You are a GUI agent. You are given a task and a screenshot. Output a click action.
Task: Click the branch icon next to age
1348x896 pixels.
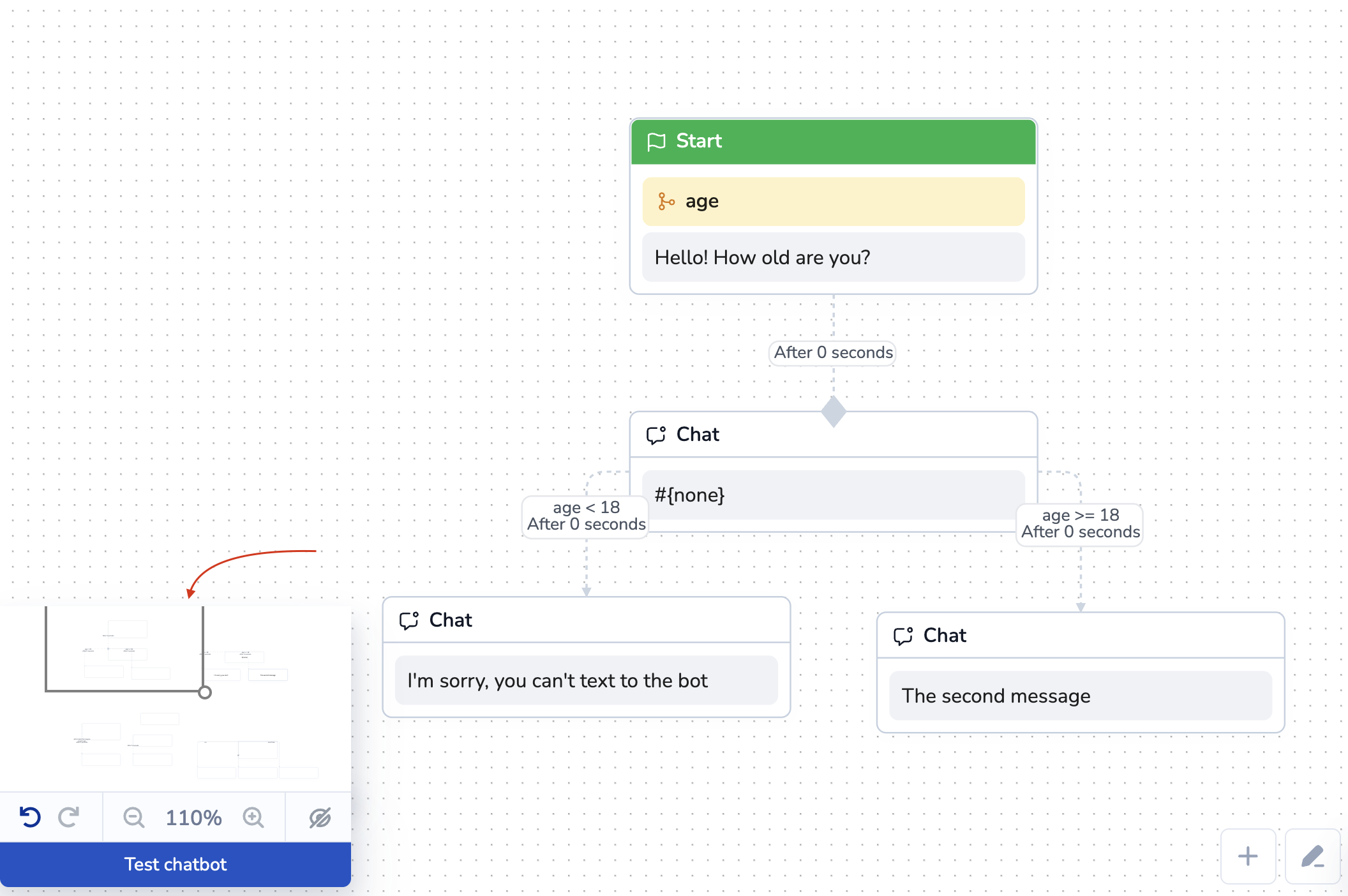click(x=666, y=202)
